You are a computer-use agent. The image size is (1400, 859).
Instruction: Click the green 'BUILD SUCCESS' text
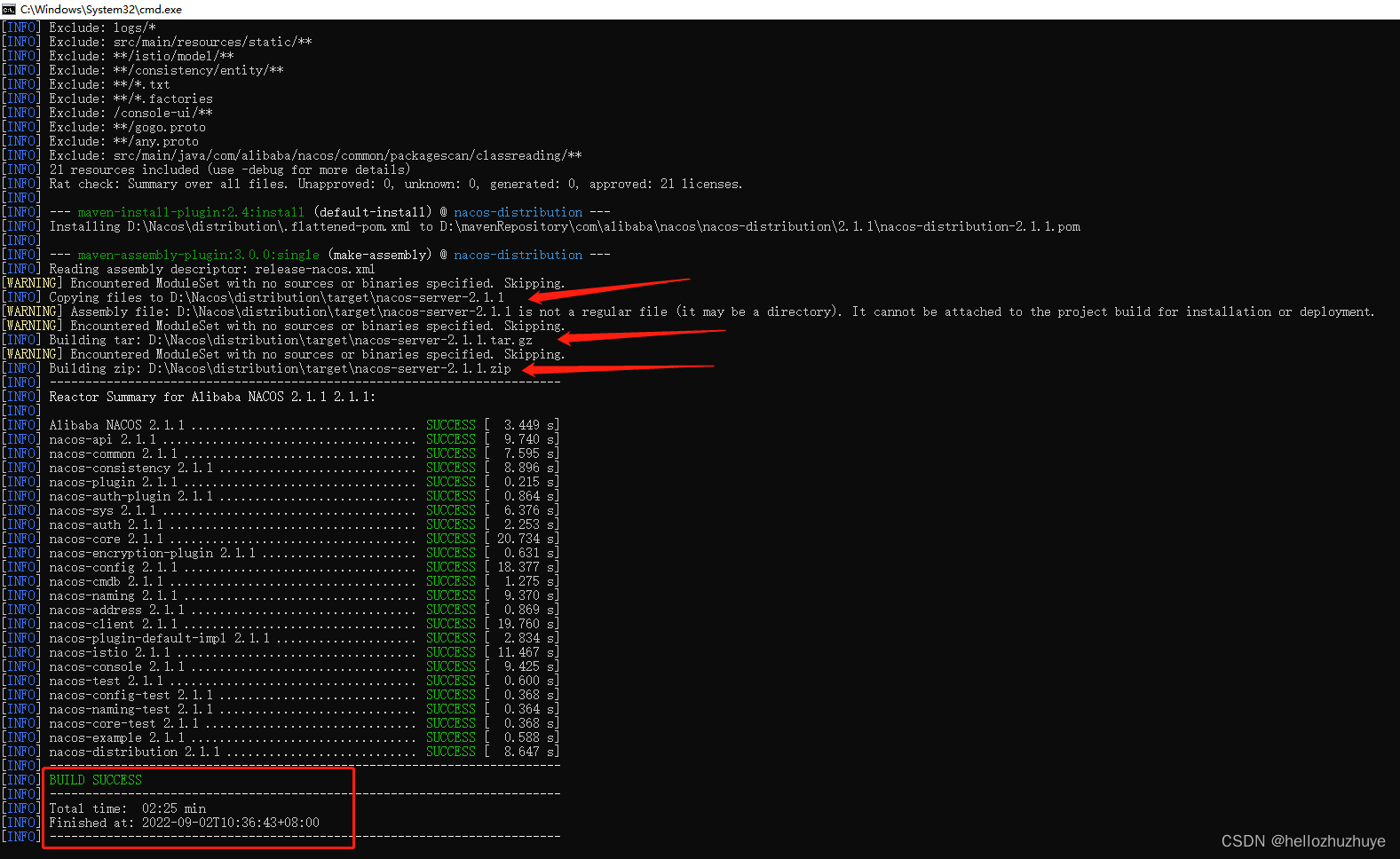[x=96, y=780]
